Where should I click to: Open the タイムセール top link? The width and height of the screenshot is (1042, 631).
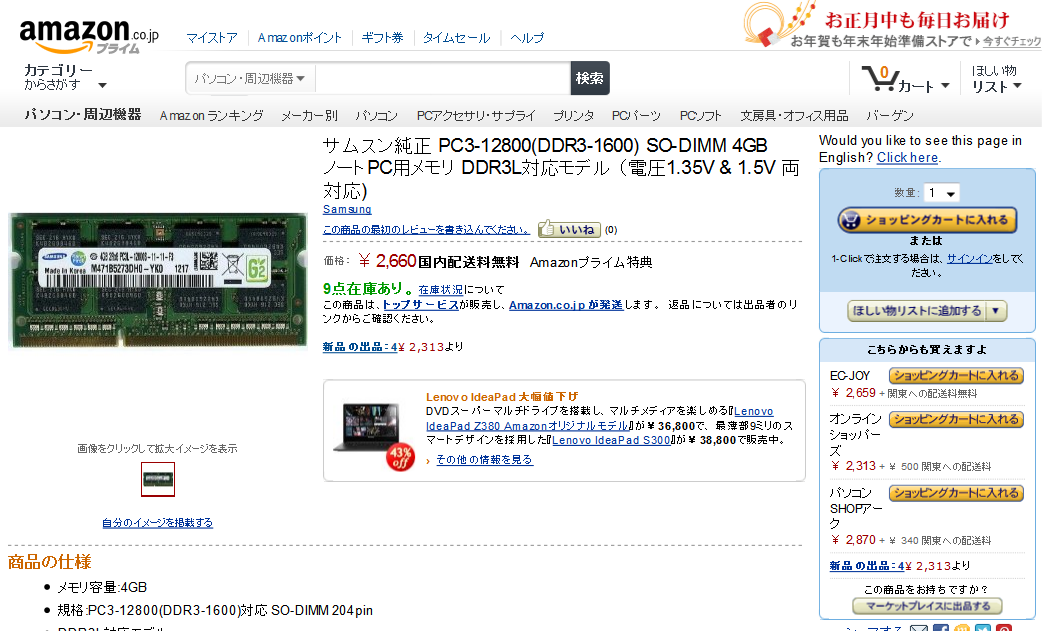click(x=457, y=38)
